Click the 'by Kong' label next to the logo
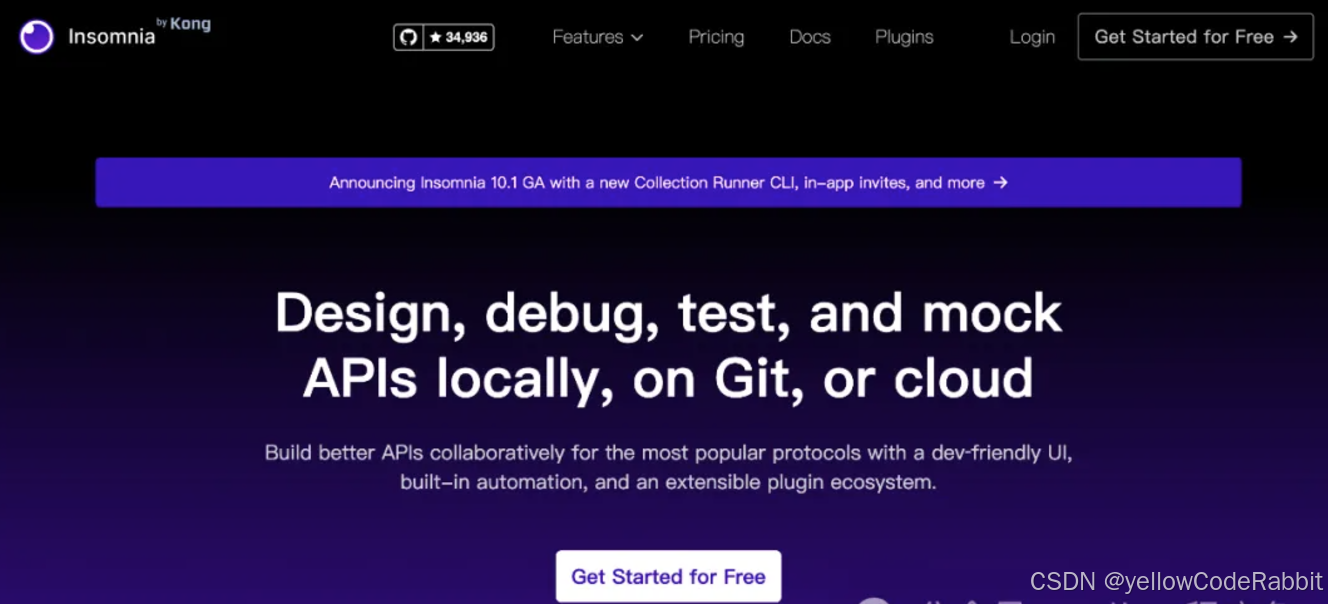 pos(184,24)
